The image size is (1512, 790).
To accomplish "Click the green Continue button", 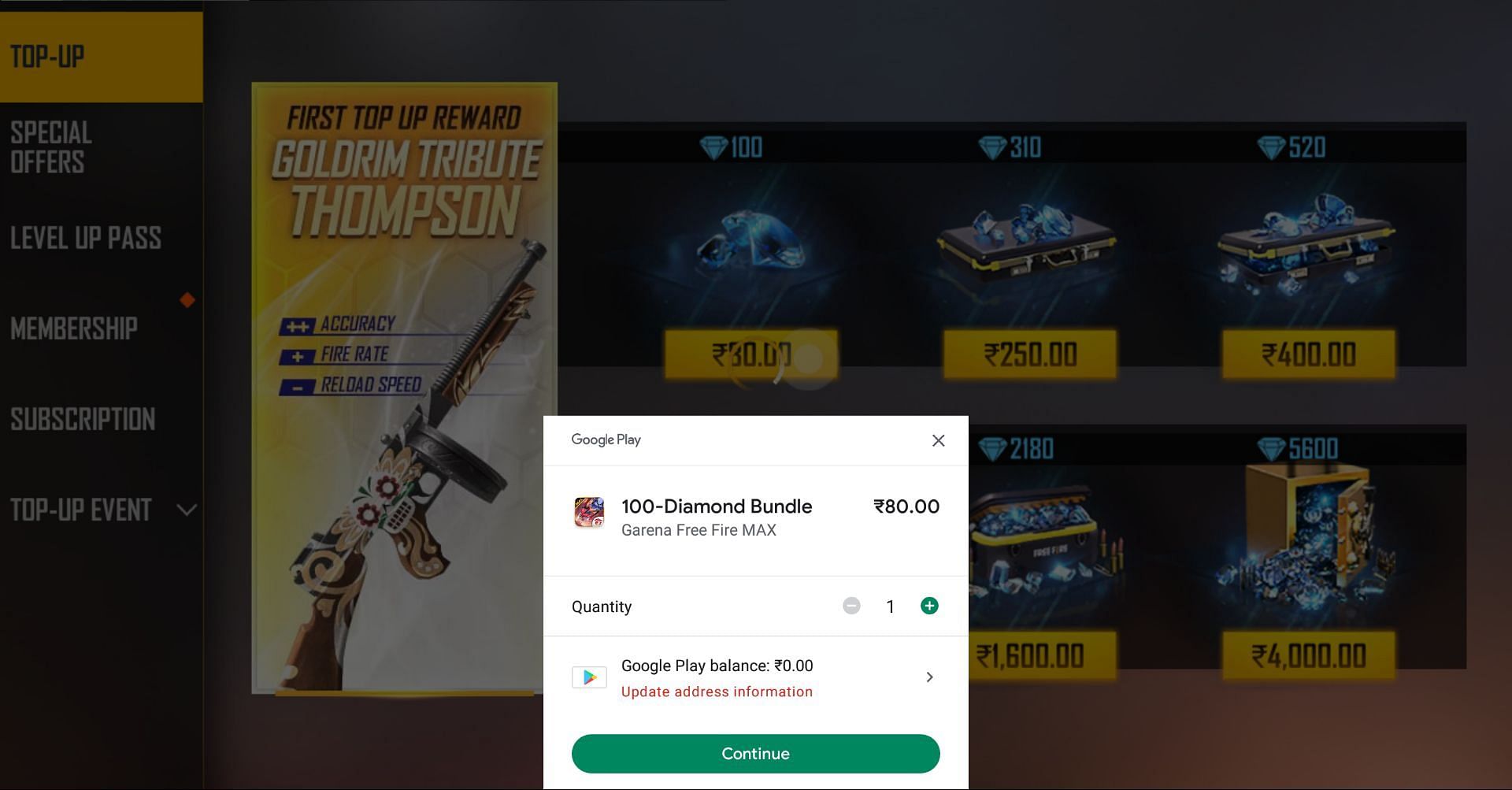I will coord(755,754).
